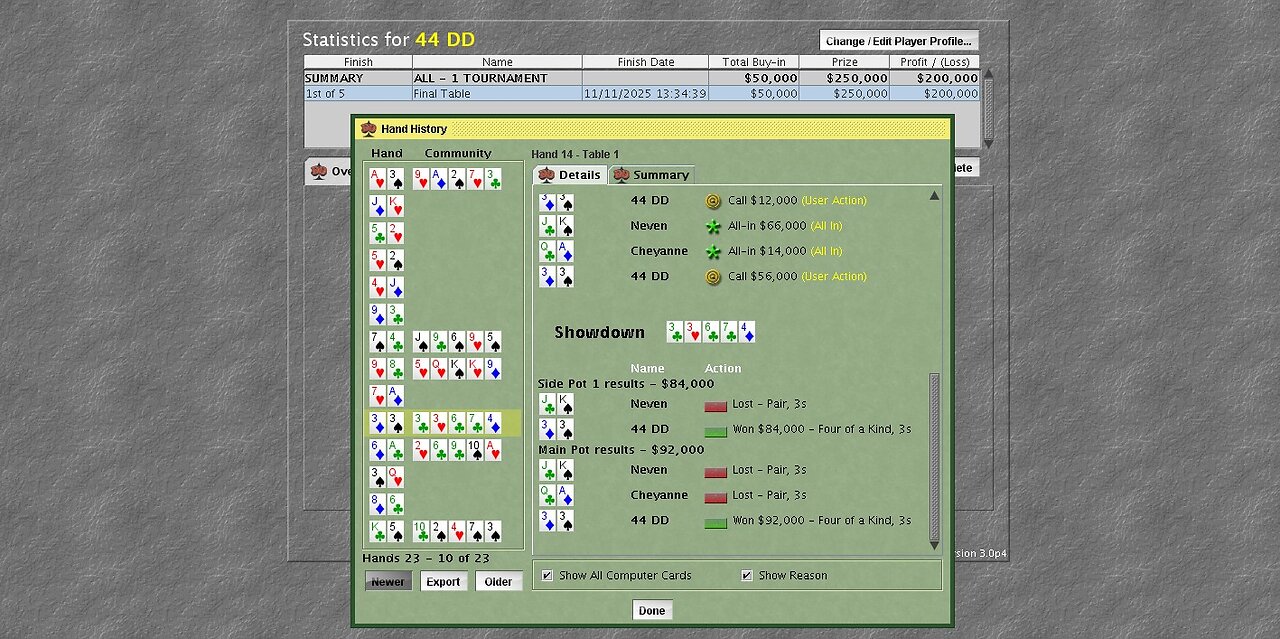
Task: Click green star icon beside All-in $66,000
Action: click(x=713, y=226)
